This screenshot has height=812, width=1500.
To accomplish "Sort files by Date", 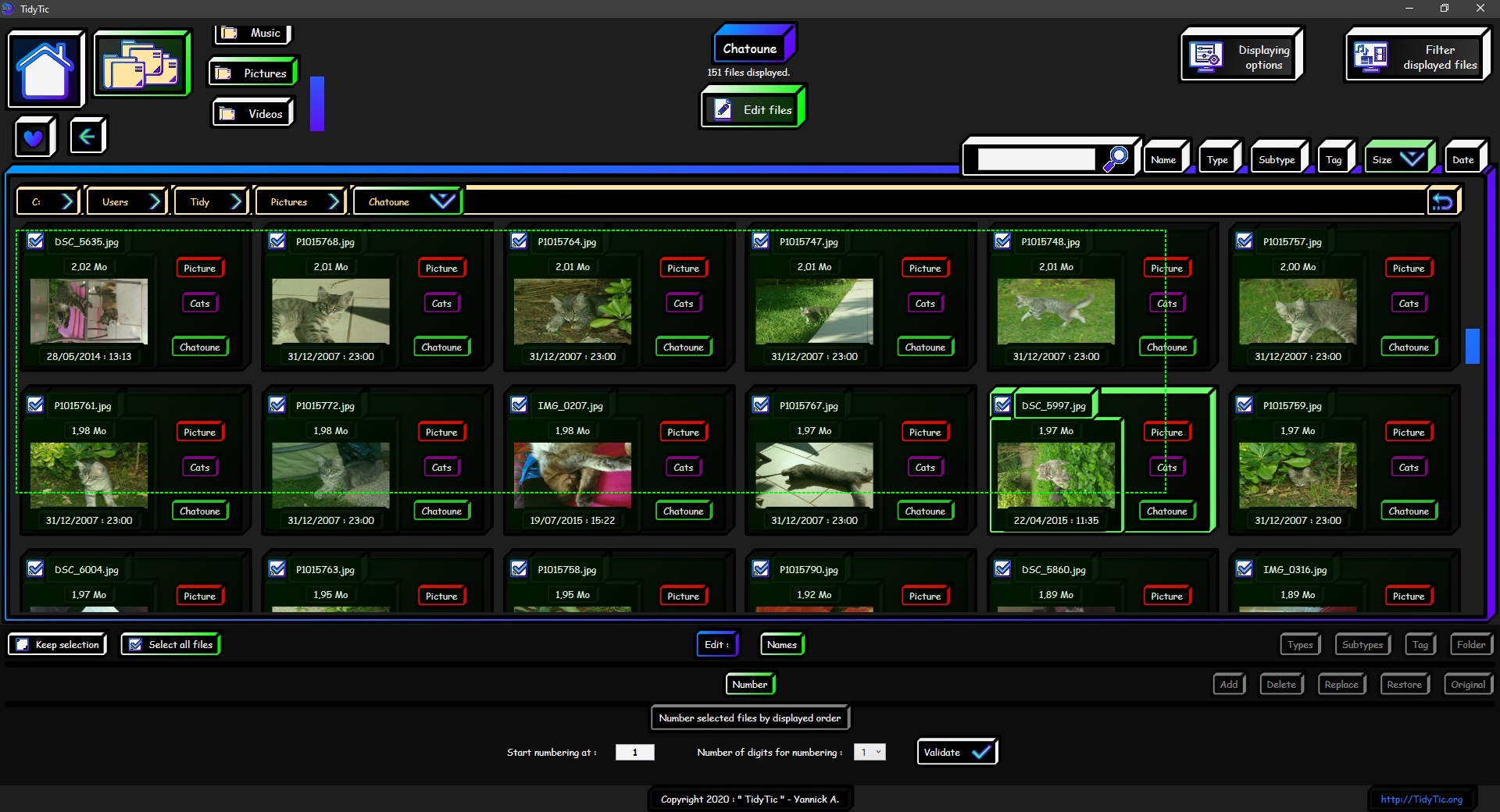I will [x=1462, y=159].
